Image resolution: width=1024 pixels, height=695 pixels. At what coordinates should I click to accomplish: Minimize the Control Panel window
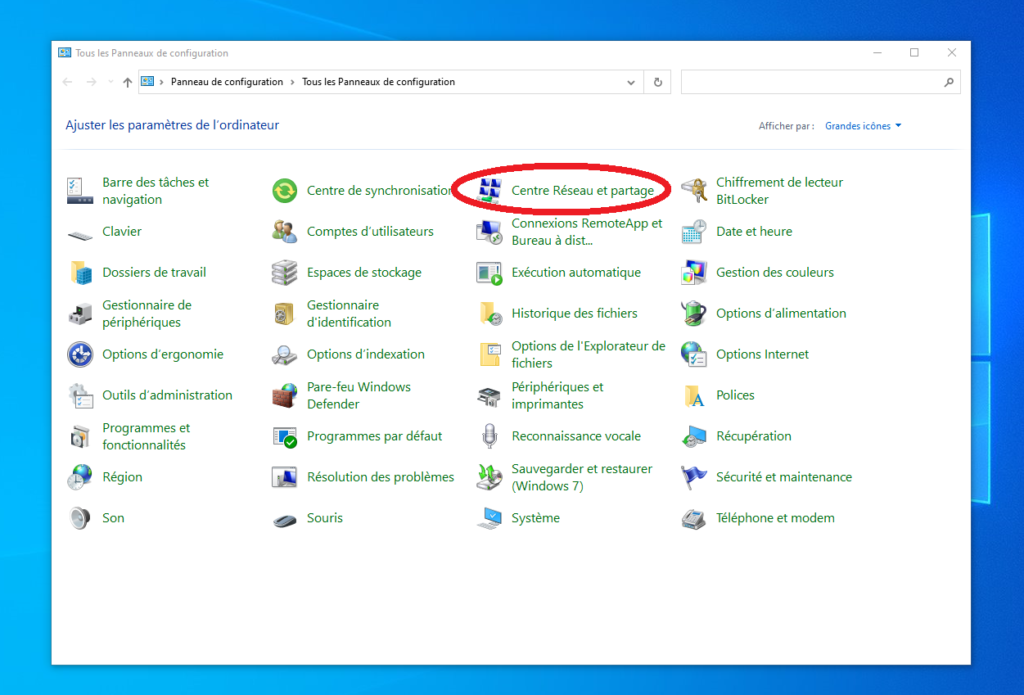(x=878, y=53)
